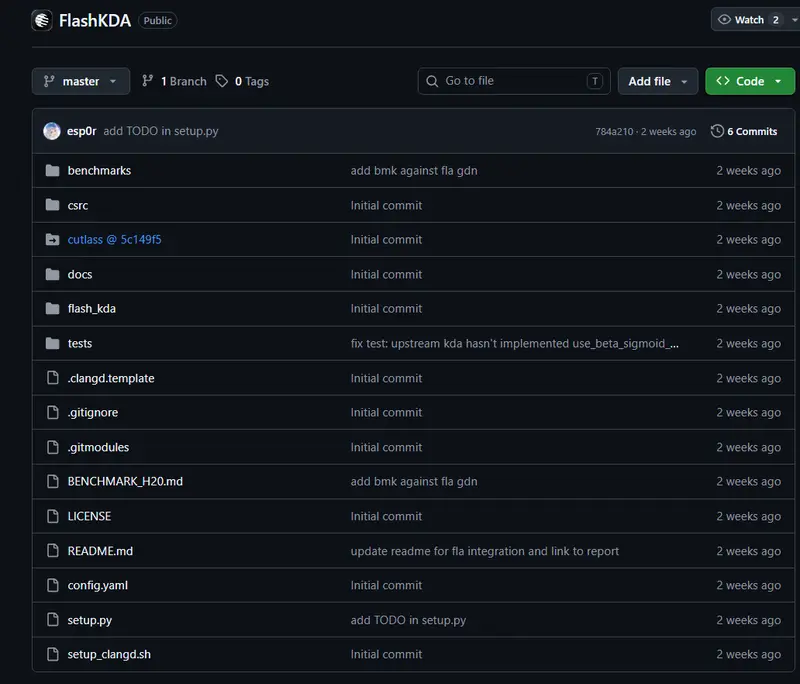Open the cutlass @ 5c149f5 submodule
Viewport: 800px width, 684px height.
pyautogui.click(x=114, y=239)
